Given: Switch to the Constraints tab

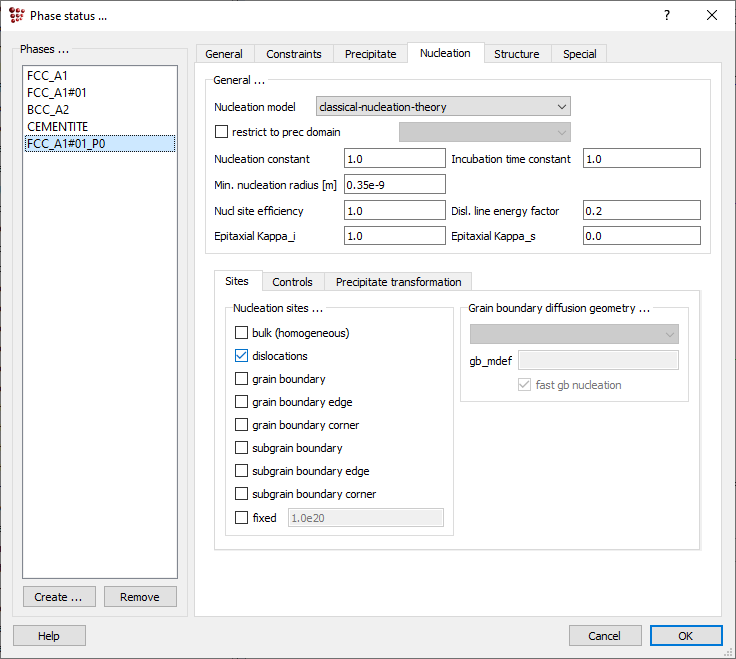Looking at the screenshot, I should coord(294,54).
